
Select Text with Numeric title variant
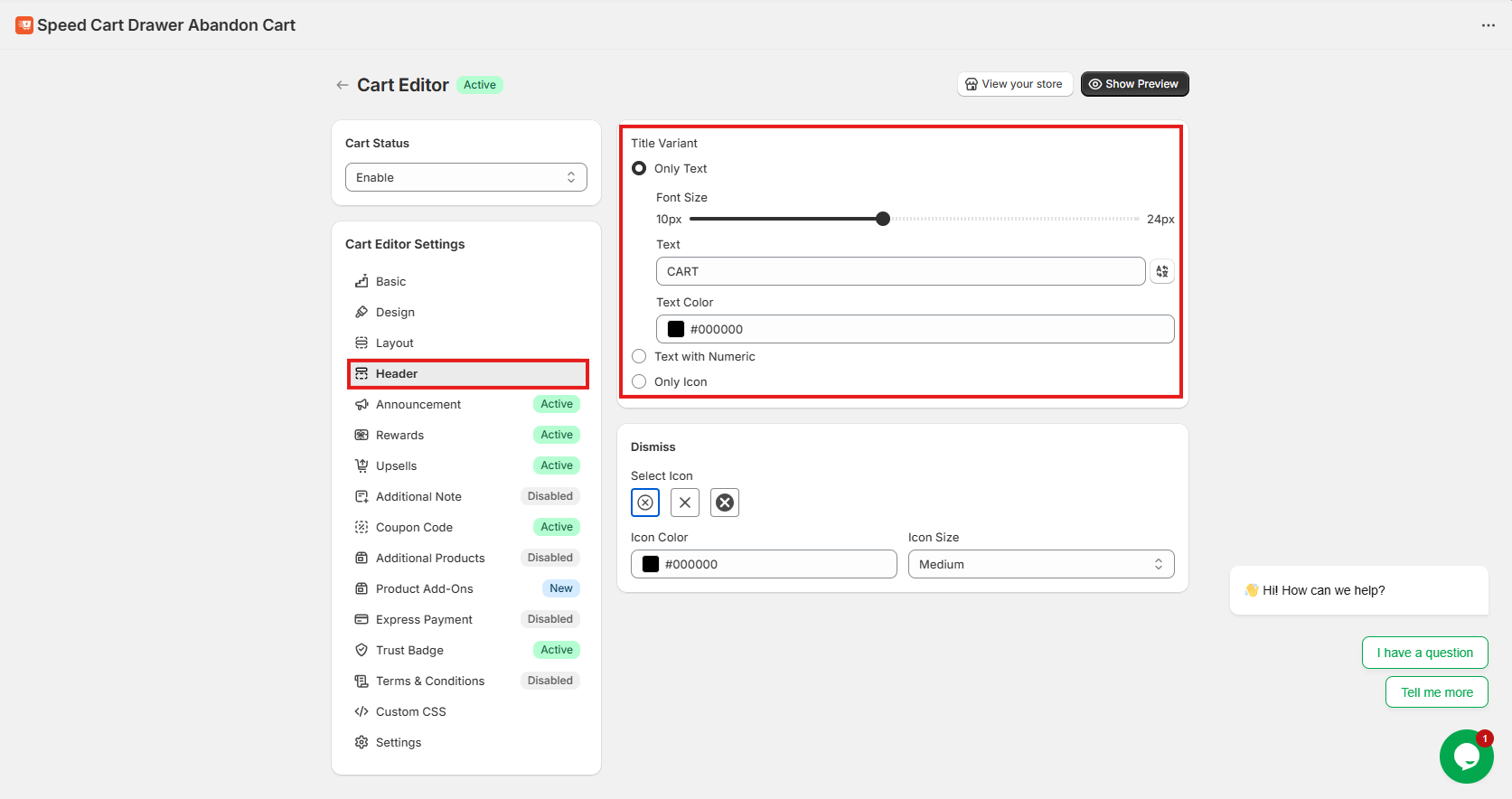point(639,356)
